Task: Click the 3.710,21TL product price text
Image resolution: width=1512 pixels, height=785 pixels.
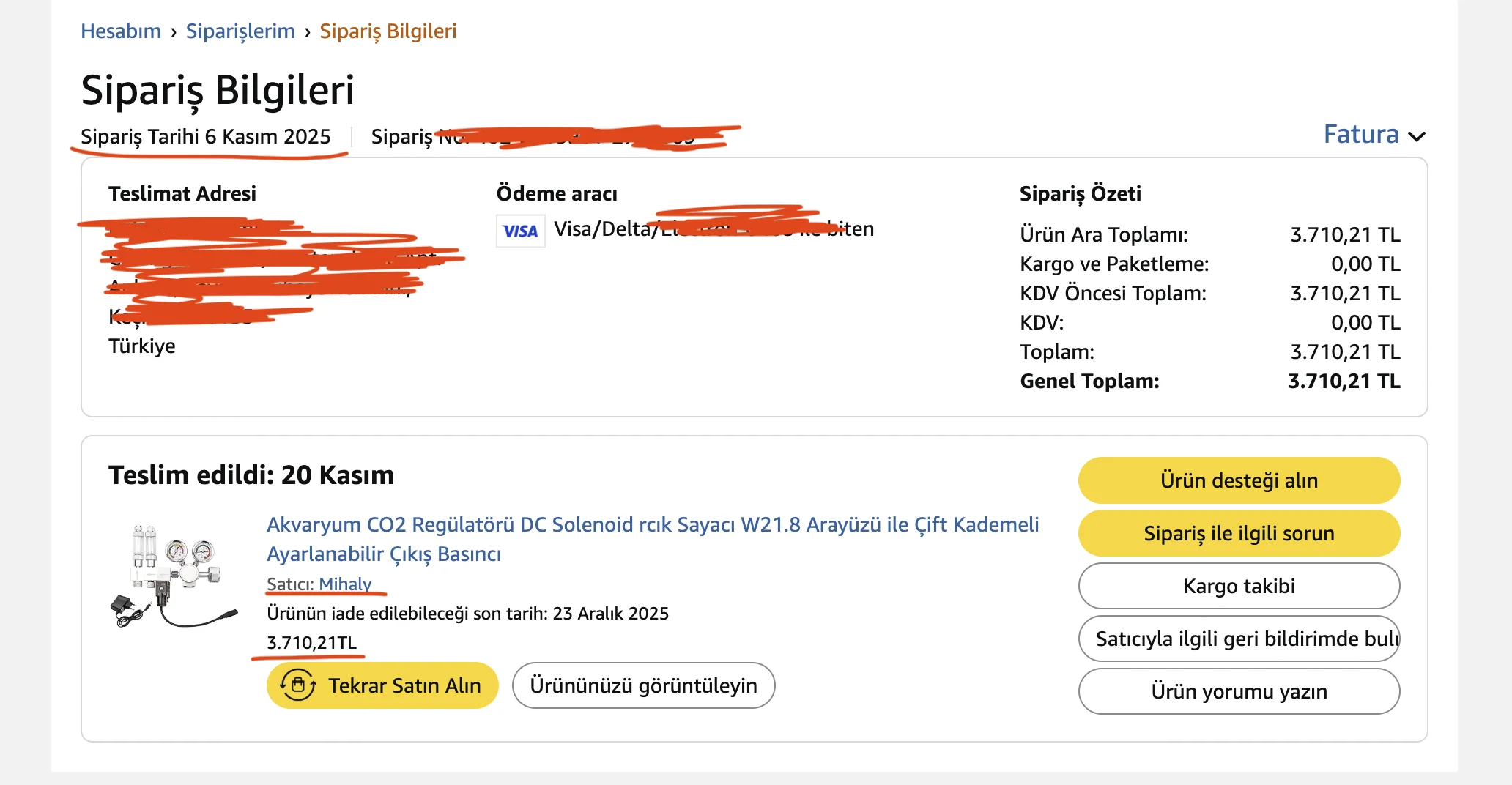Action: (311, 643)
